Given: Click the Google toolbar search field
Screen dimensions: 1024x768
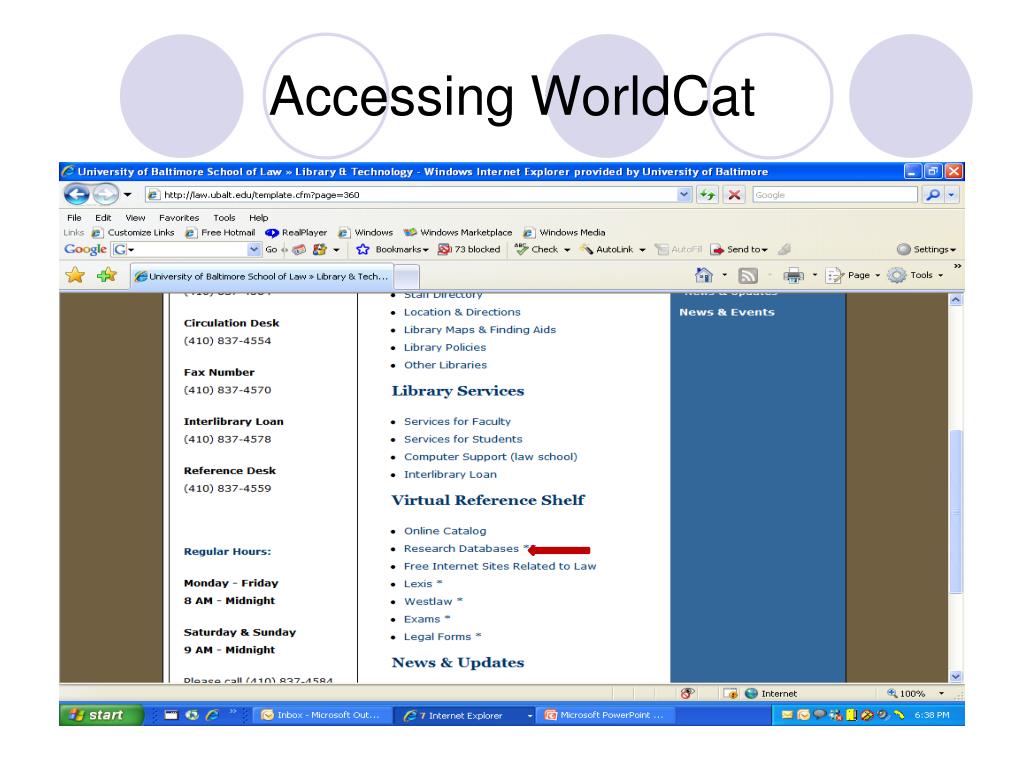Looking at the screenshot, I should [x=187, y=249].
